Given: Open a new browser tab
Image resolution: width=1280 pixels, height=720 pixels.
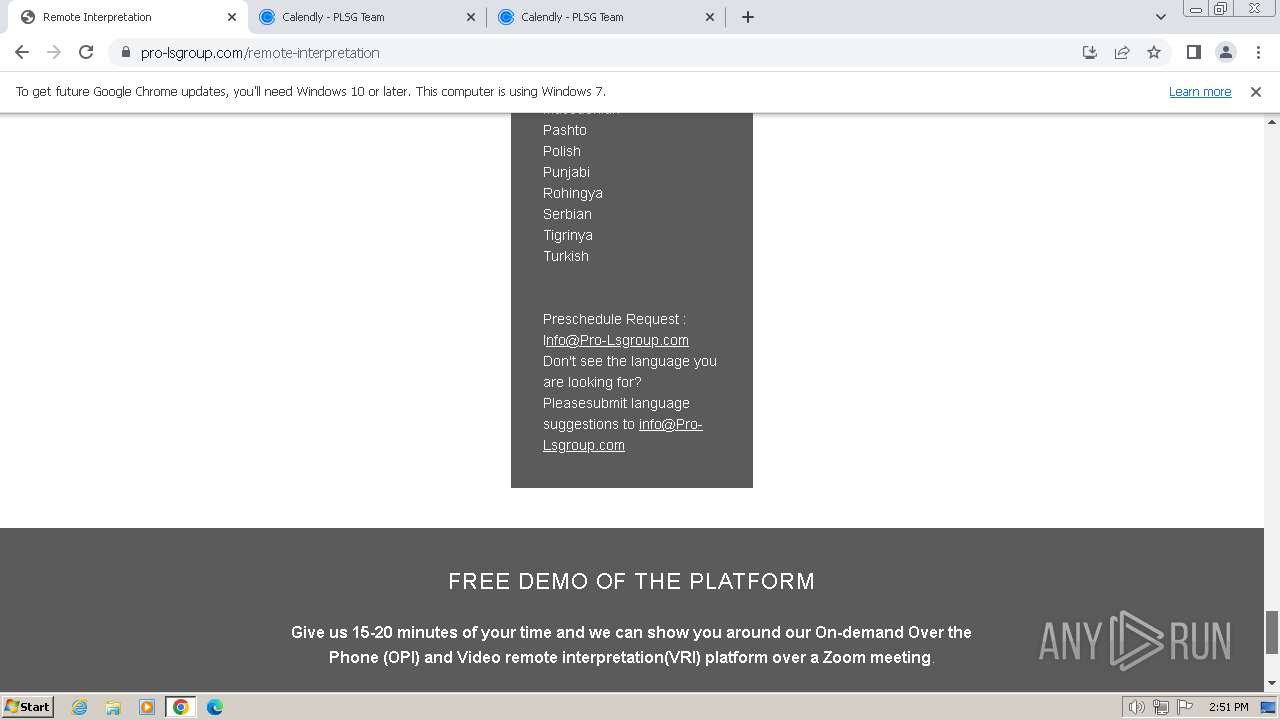Looking at the screenshot, I should coord(748,17).
